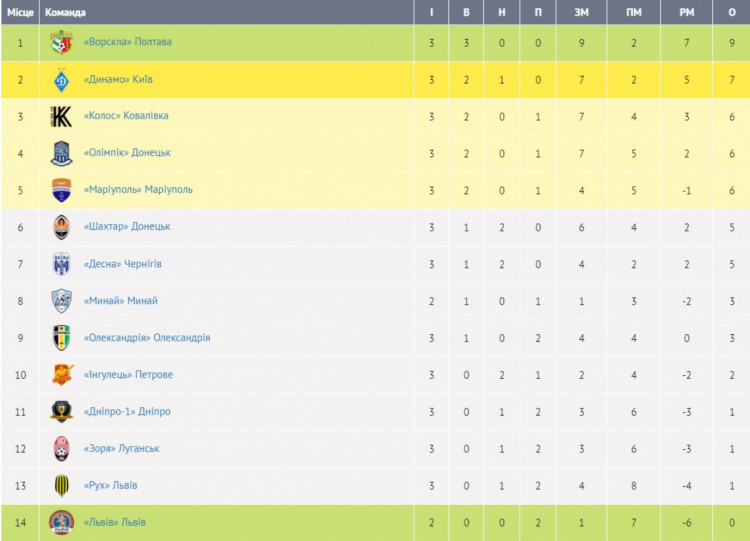Click the Desna Chernihiv crest
Viewport: 750px width, 541px height.
click(61, 264)
